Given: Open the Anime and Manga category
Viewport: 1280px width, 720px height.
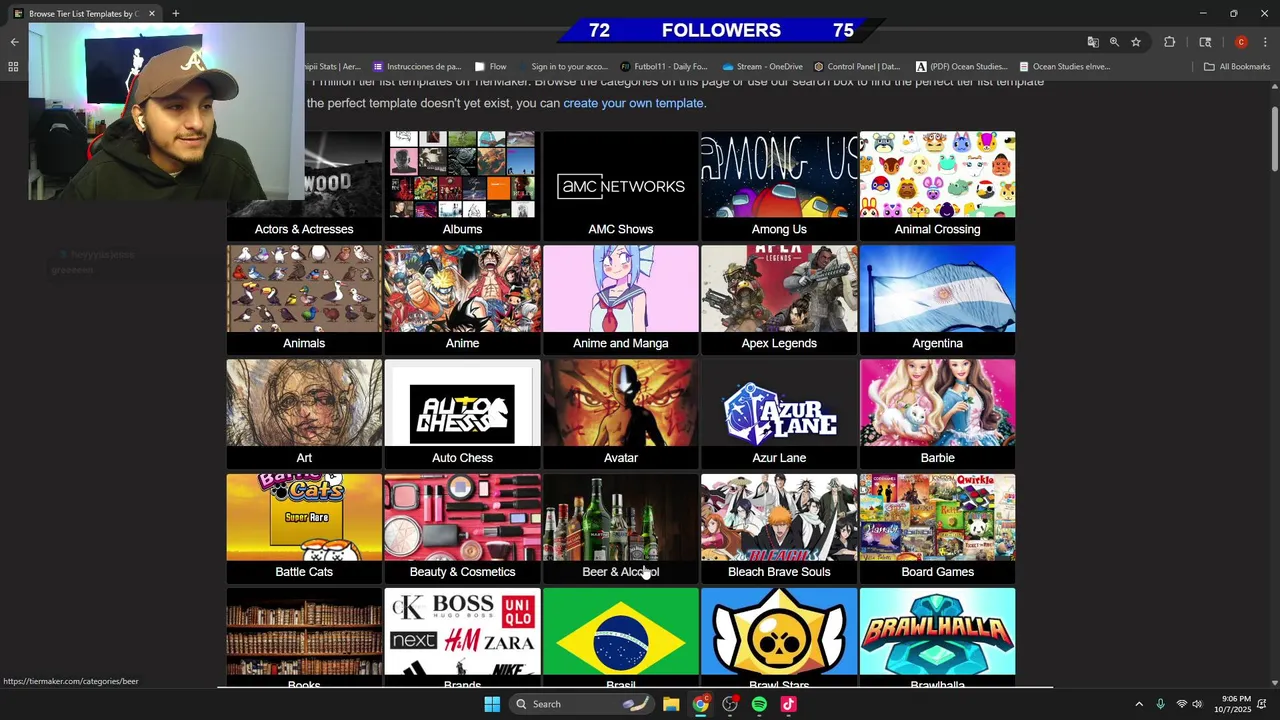Looking at the screenshot, I should pyautogui.click(x=621, y=300).
